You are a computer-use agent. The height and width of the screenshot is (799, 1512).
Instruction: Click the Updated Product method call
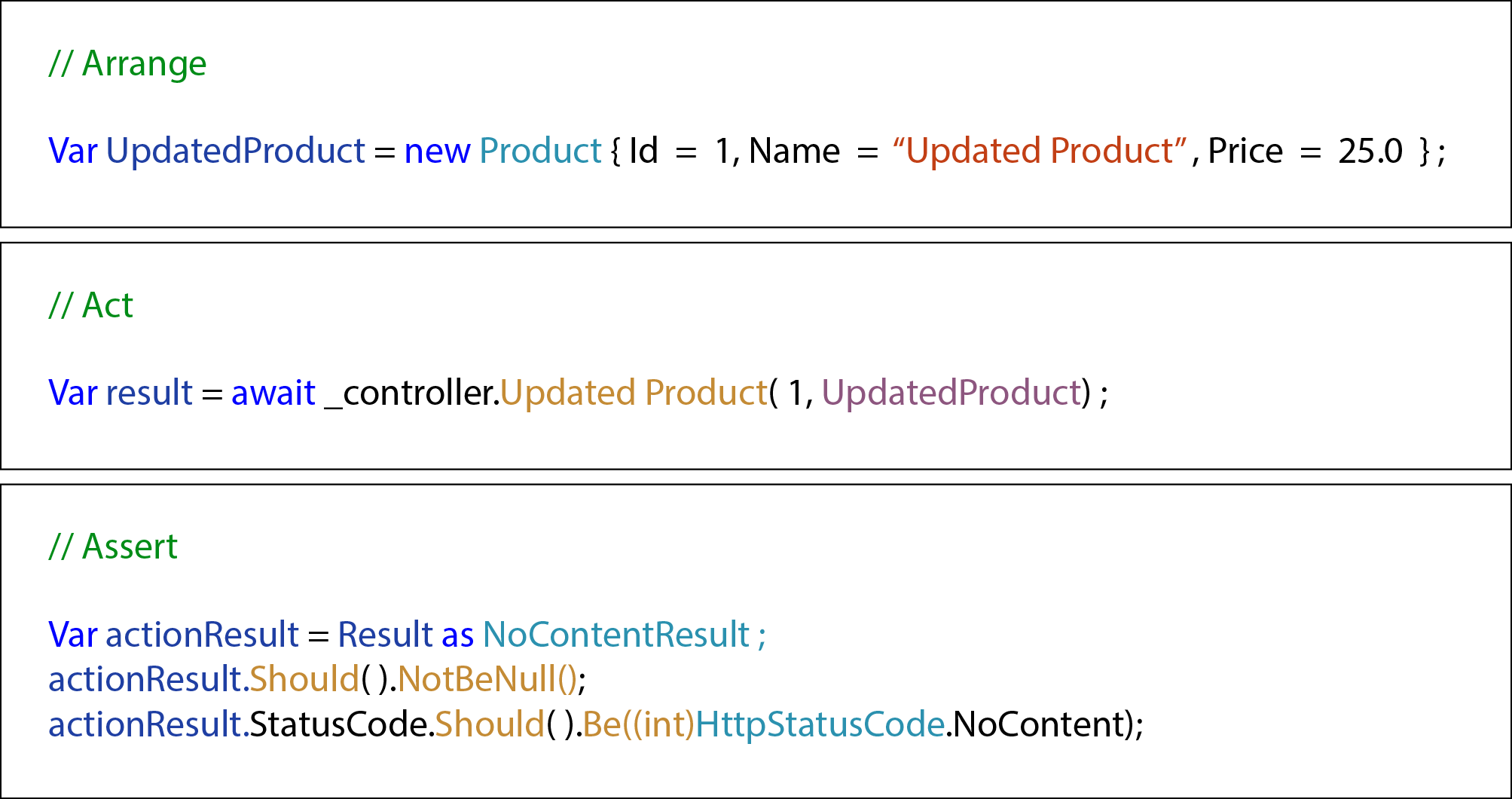[634, 393]
